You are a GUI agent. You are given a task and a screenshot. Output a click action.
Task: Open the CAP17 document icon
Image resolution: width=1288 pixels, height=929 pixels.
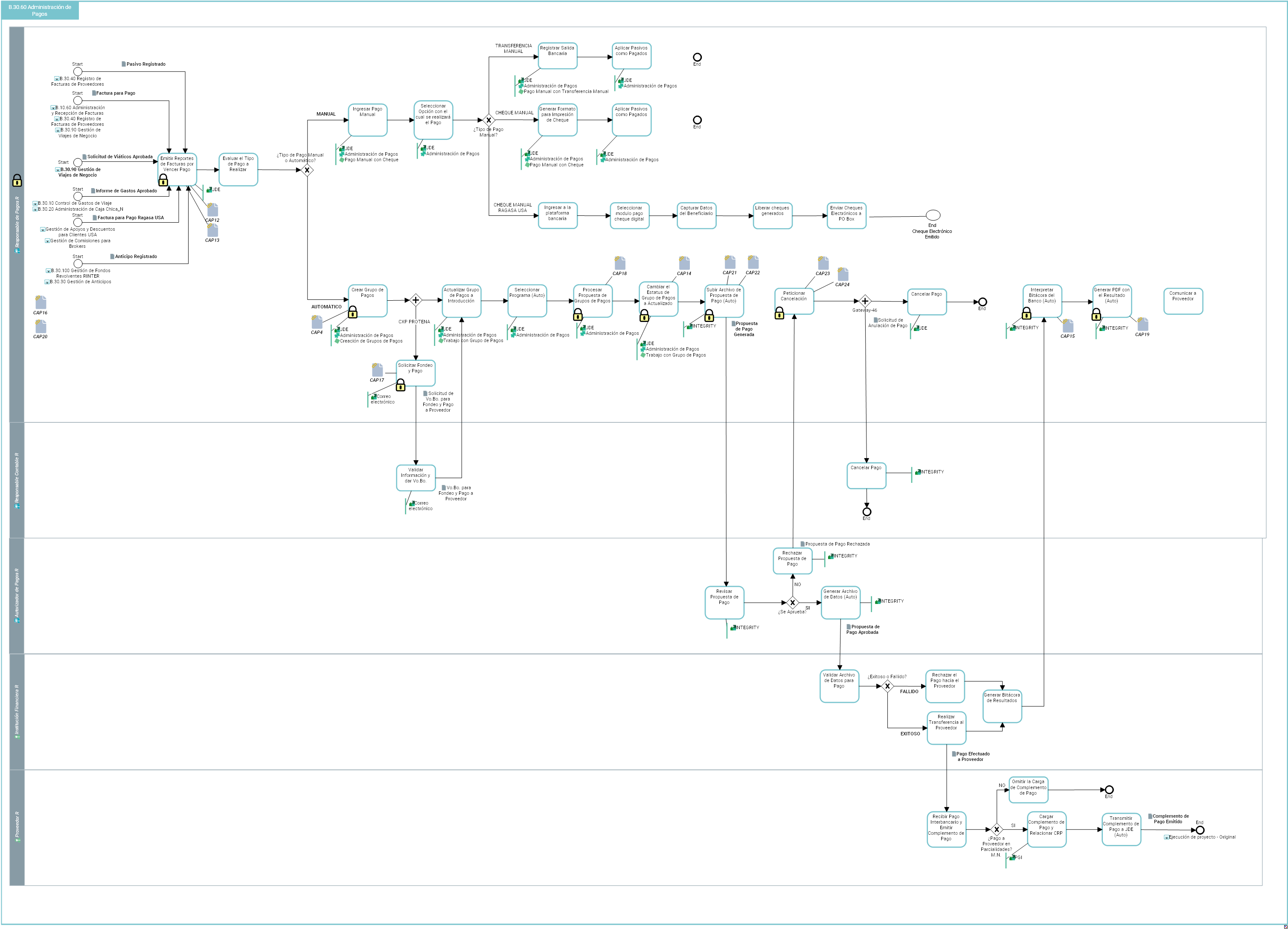(x=377, y=370)
